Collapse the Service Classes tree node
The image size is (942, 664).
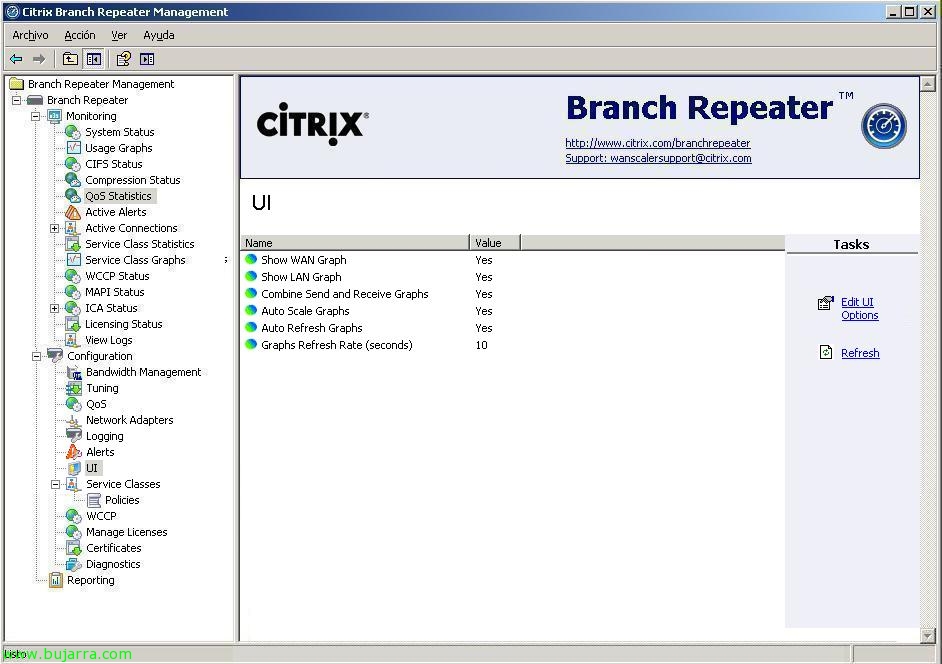(x=55, y=484)
